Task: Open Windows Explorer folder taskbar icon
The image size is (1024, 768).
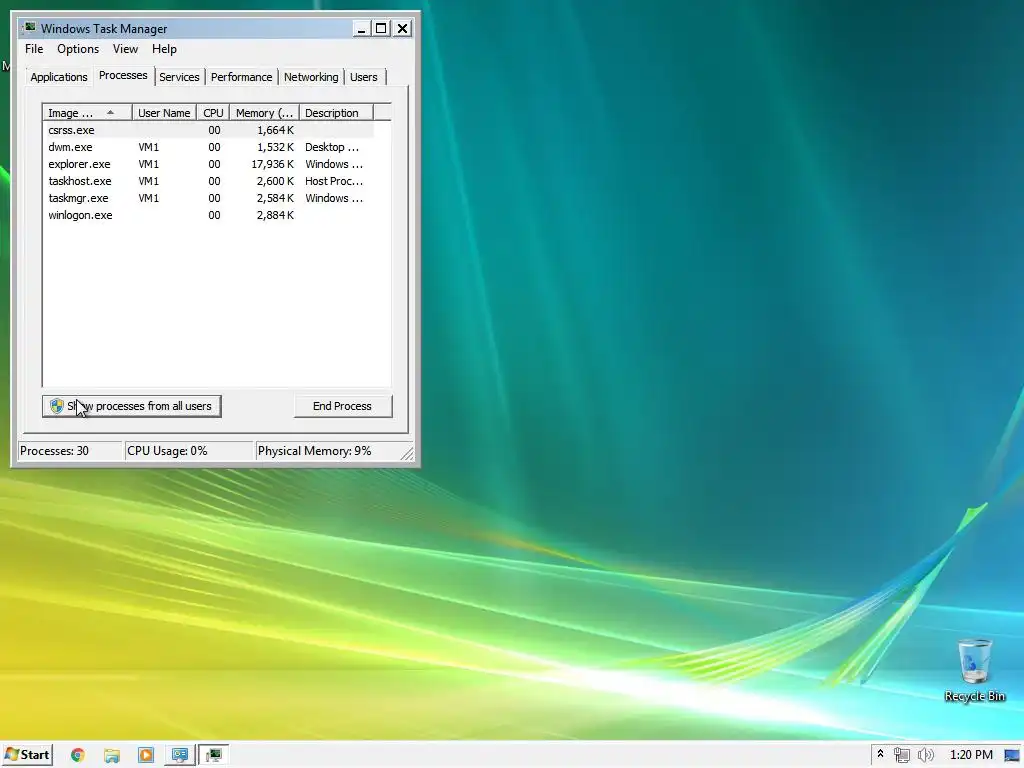Action: (x=112, y=756)
